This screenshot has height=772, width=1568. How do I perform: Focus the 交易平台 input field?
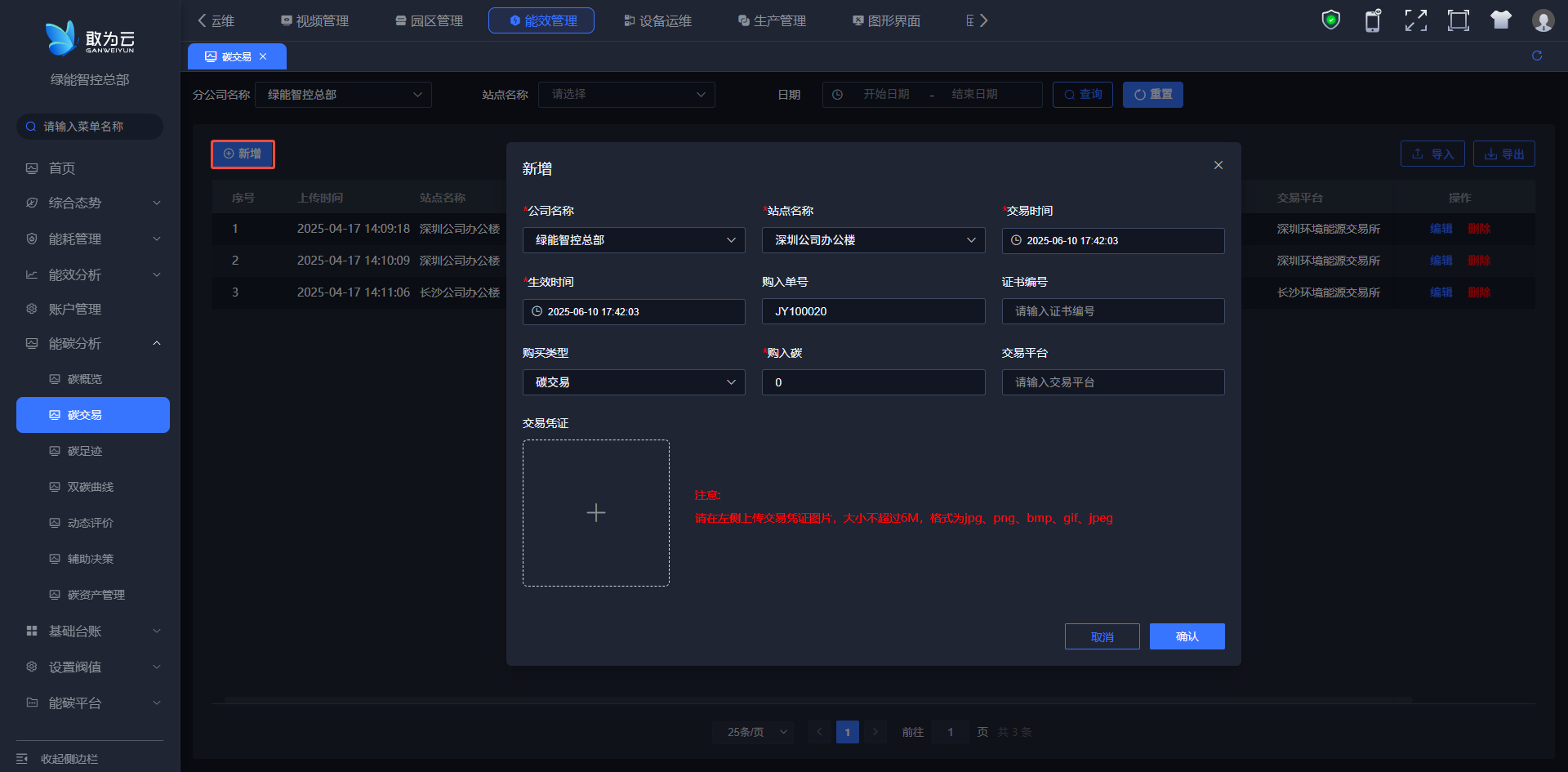click(1113, 382)
